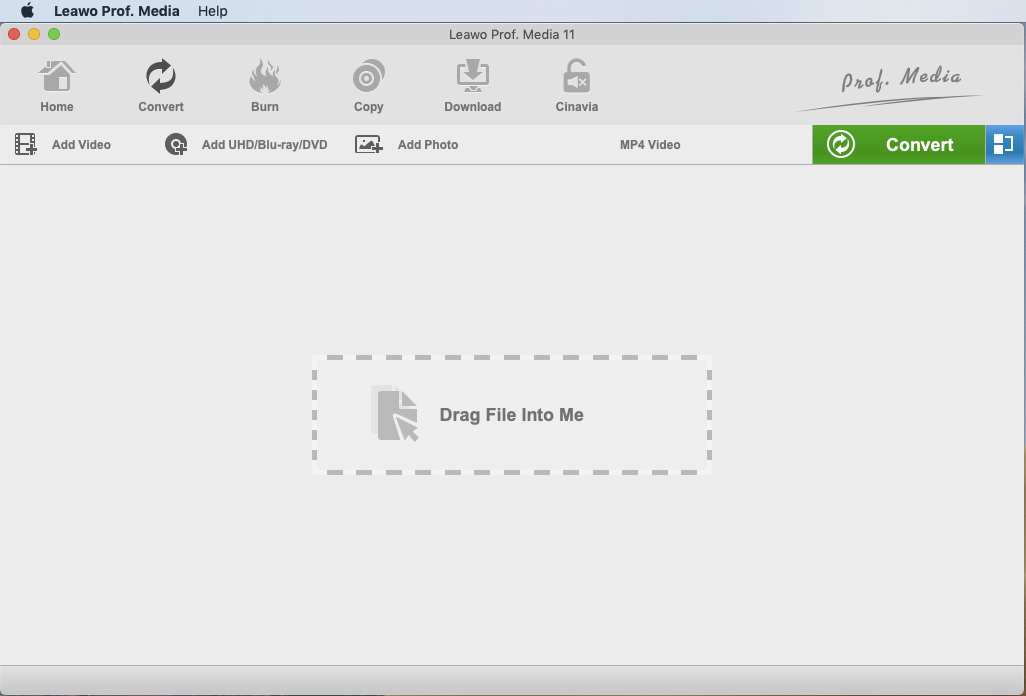Open the Burn module

(x=265, y=86)
